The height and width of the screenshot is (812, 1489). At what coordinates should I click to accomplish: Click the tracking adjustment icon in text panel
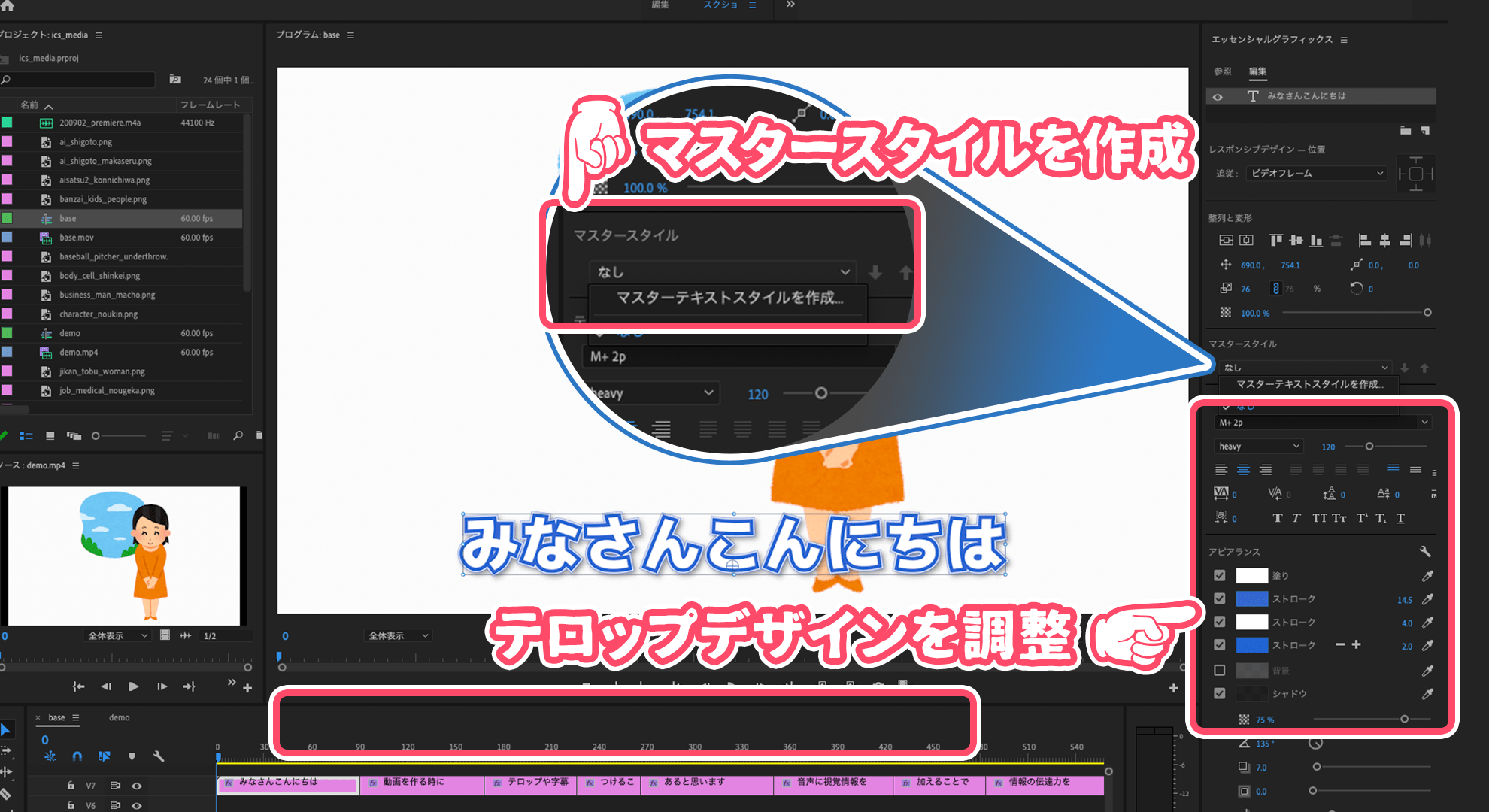click(1219, 493)
